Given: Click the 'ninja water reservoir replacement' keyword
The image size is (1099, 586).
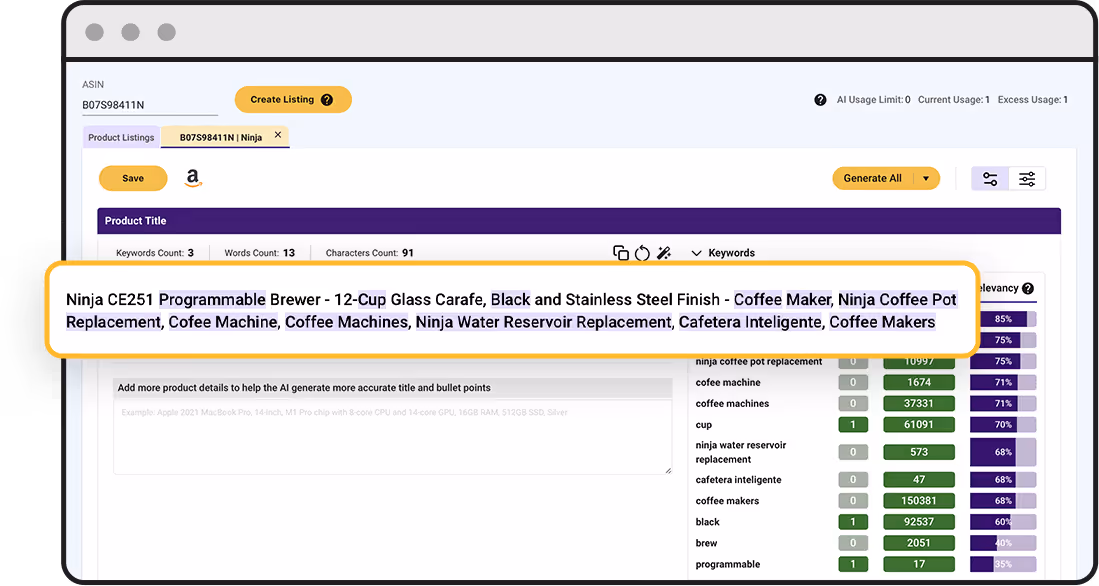Looking at the screenshot, I should click(741, 452).
